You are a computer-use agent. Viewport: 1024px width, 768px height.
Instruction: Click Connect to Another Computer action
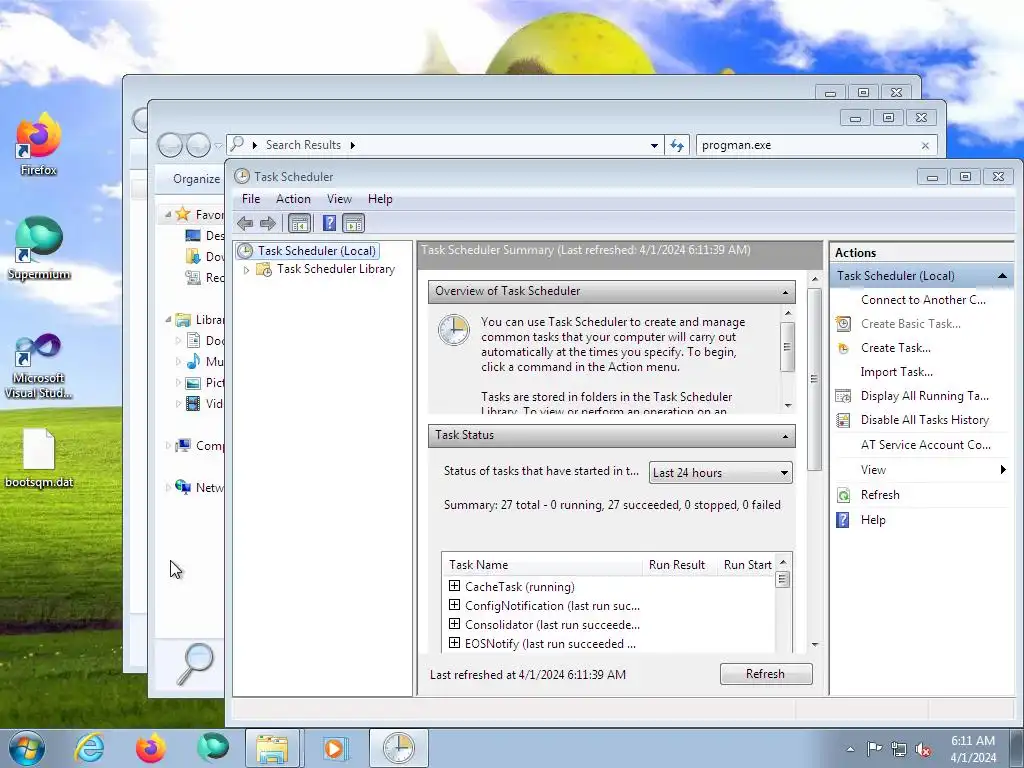click(923, 300)
